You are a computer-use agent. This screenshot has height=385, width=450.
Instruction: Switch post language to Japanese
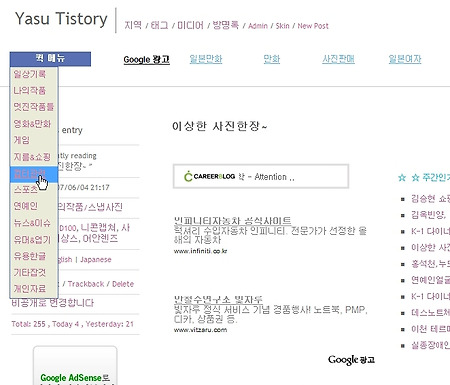coord(96,260)
